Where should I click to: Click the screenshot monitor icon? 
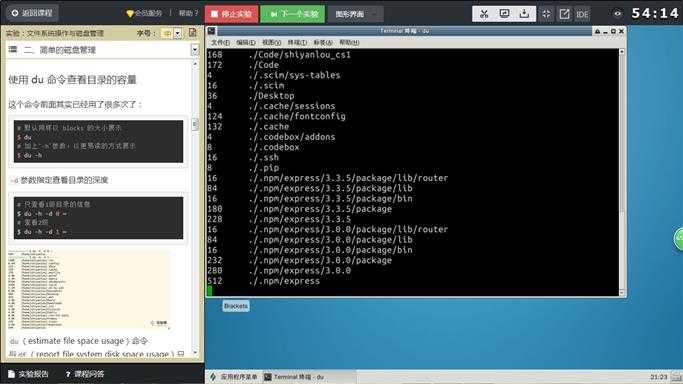pos(504,14)
